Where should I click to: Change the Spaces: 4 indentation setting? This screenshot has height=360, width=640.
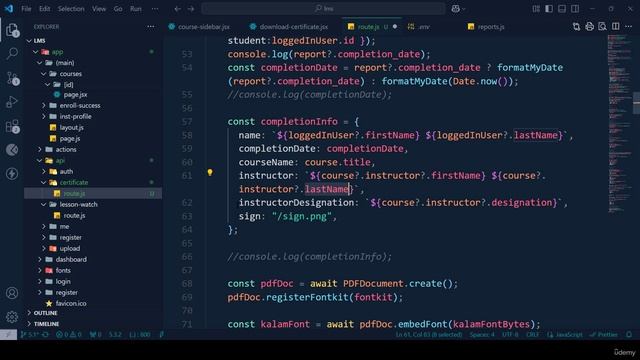click(482, 335)
